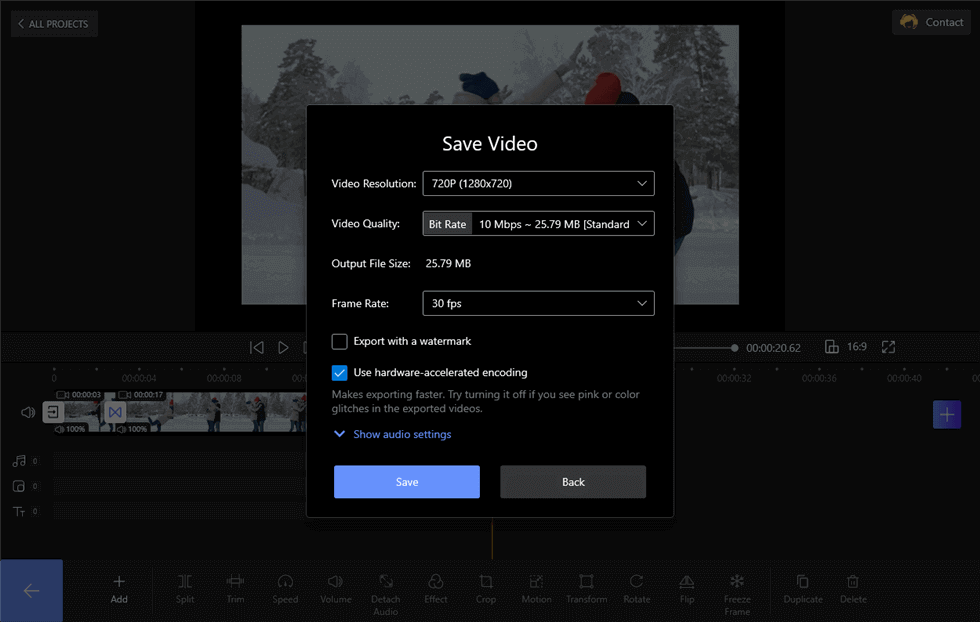Uncheck Use hardware-accelerated encoding
The width and height of the screenshot is (980, 622).
pyautogui.click(x=339, y=373)
